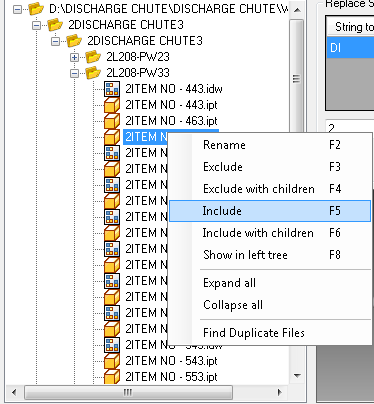Click the vertical scrollbar down arrow of tree
This screenshot has height=404, width=374.
click(x=297, y=376)
